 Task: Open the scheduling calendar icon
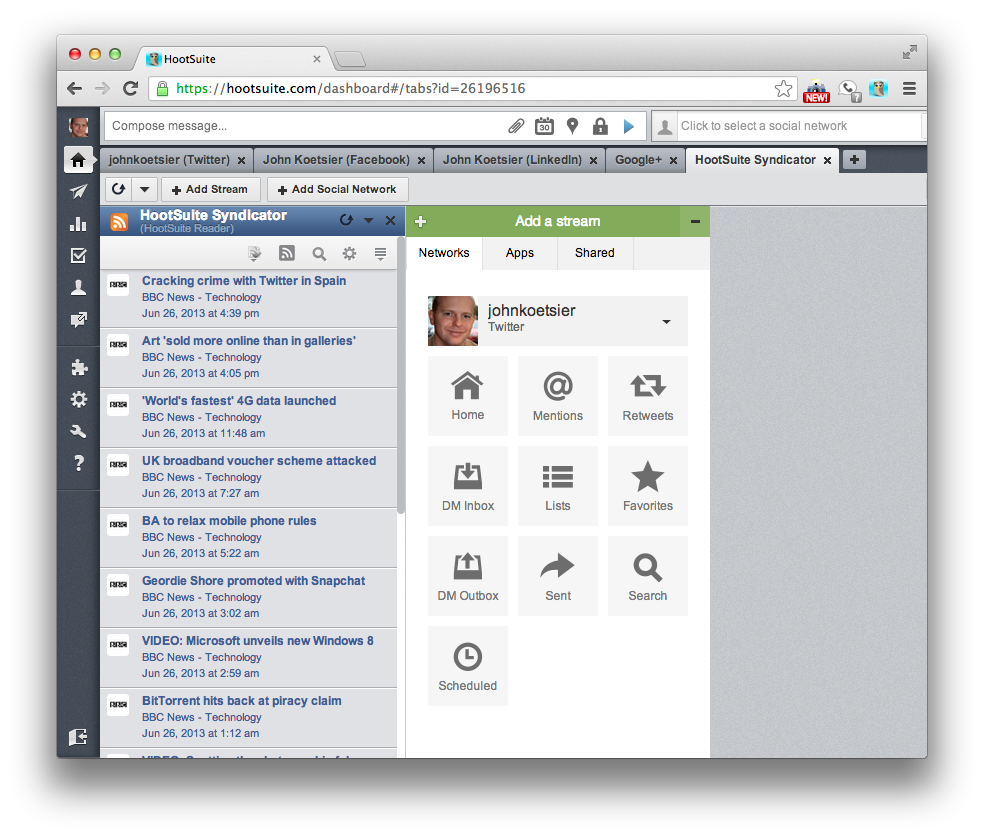pyautogui.click(x=544, y=126)
